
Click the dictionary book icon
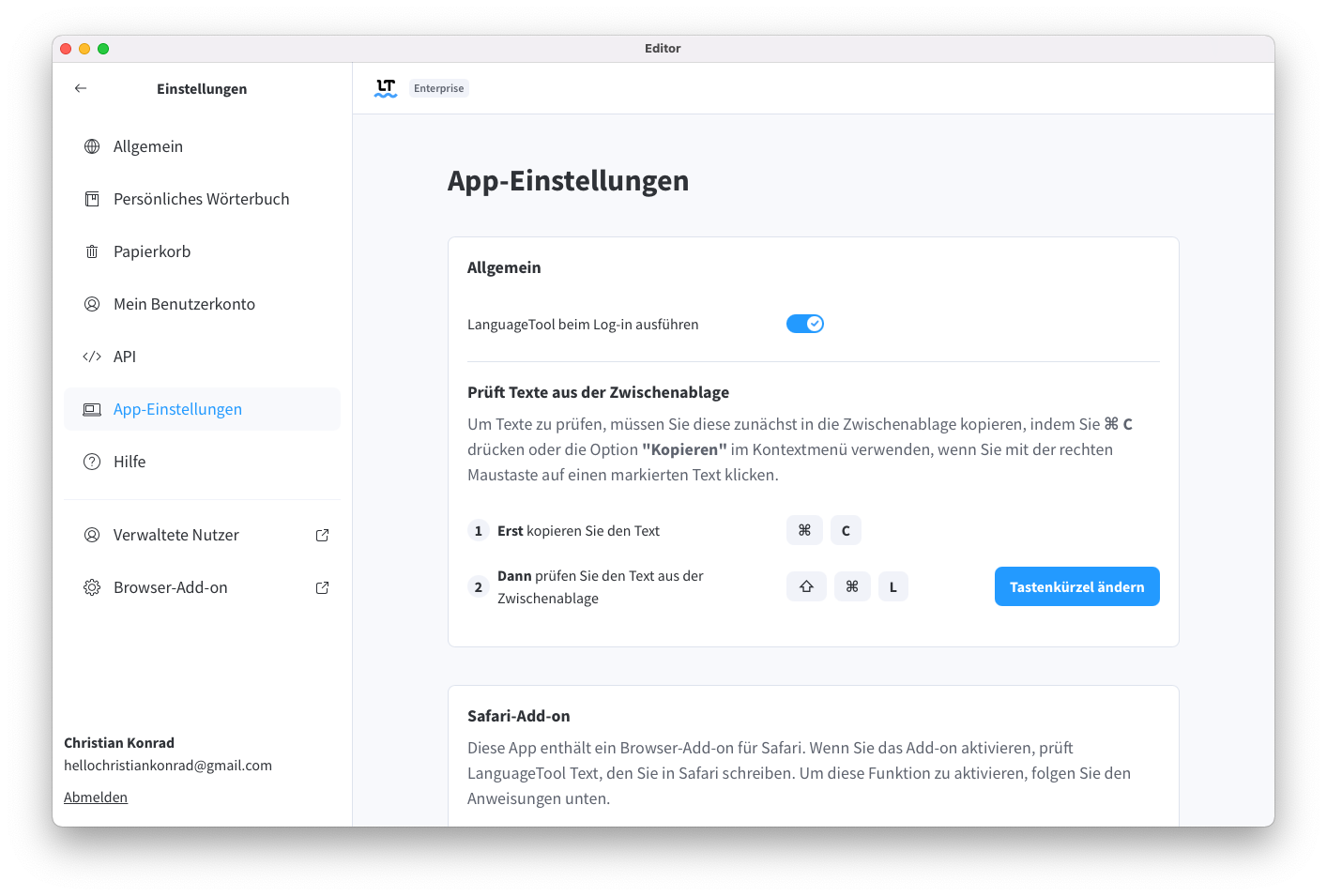click(92, 199)
